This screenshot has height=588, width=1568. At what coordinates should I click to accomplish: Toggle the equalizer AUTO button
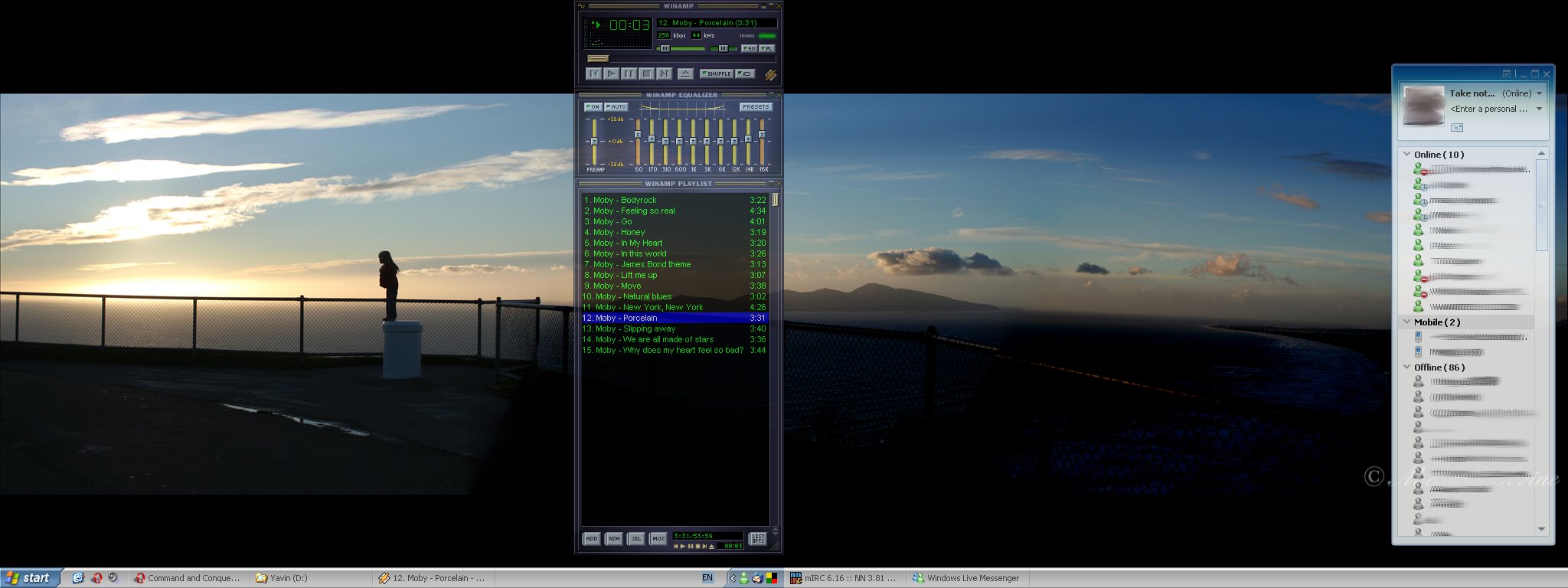pos(616,107)
